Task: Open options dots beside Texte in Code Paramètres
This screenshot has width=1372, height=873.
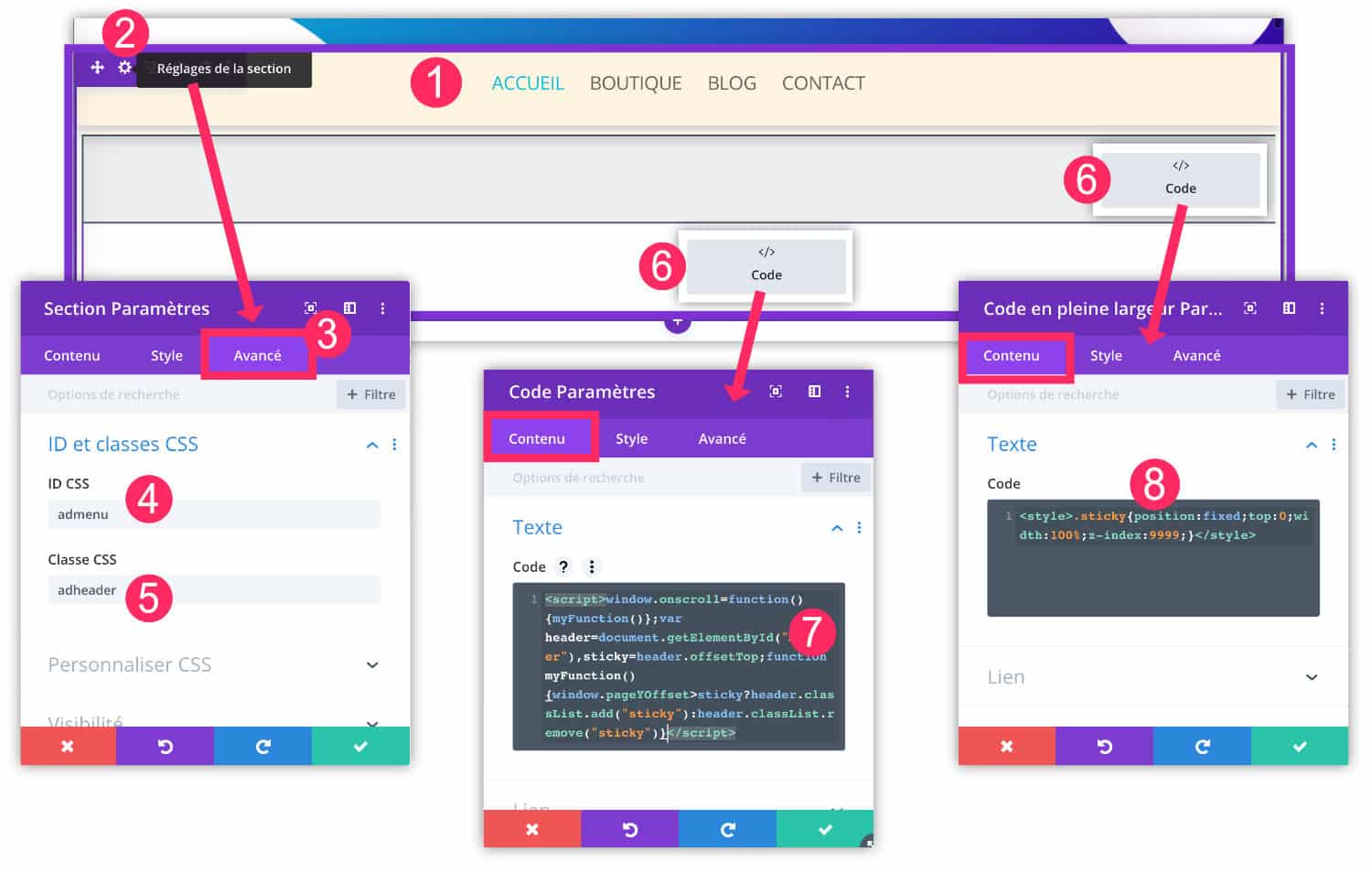Action: (859, 528)
